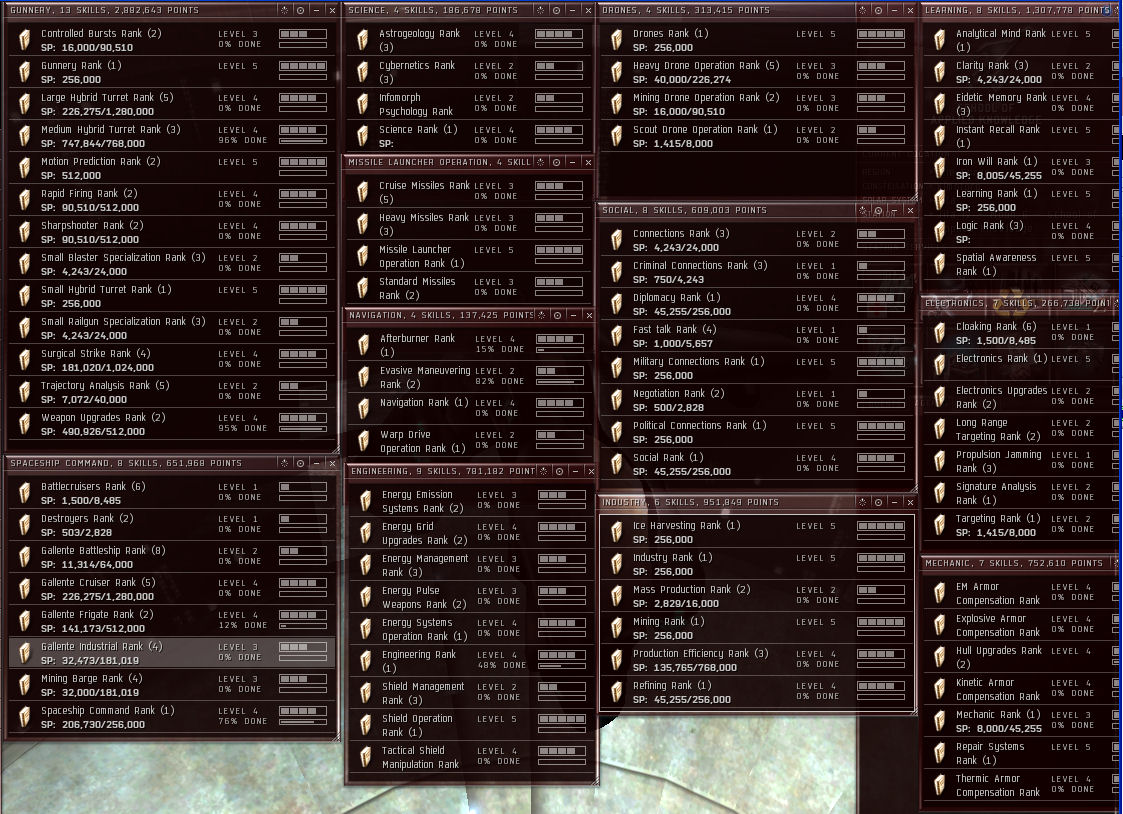The image size is (1123, 814).
Task: Minimize the Industry skills window
Action: tap(894, 502)
